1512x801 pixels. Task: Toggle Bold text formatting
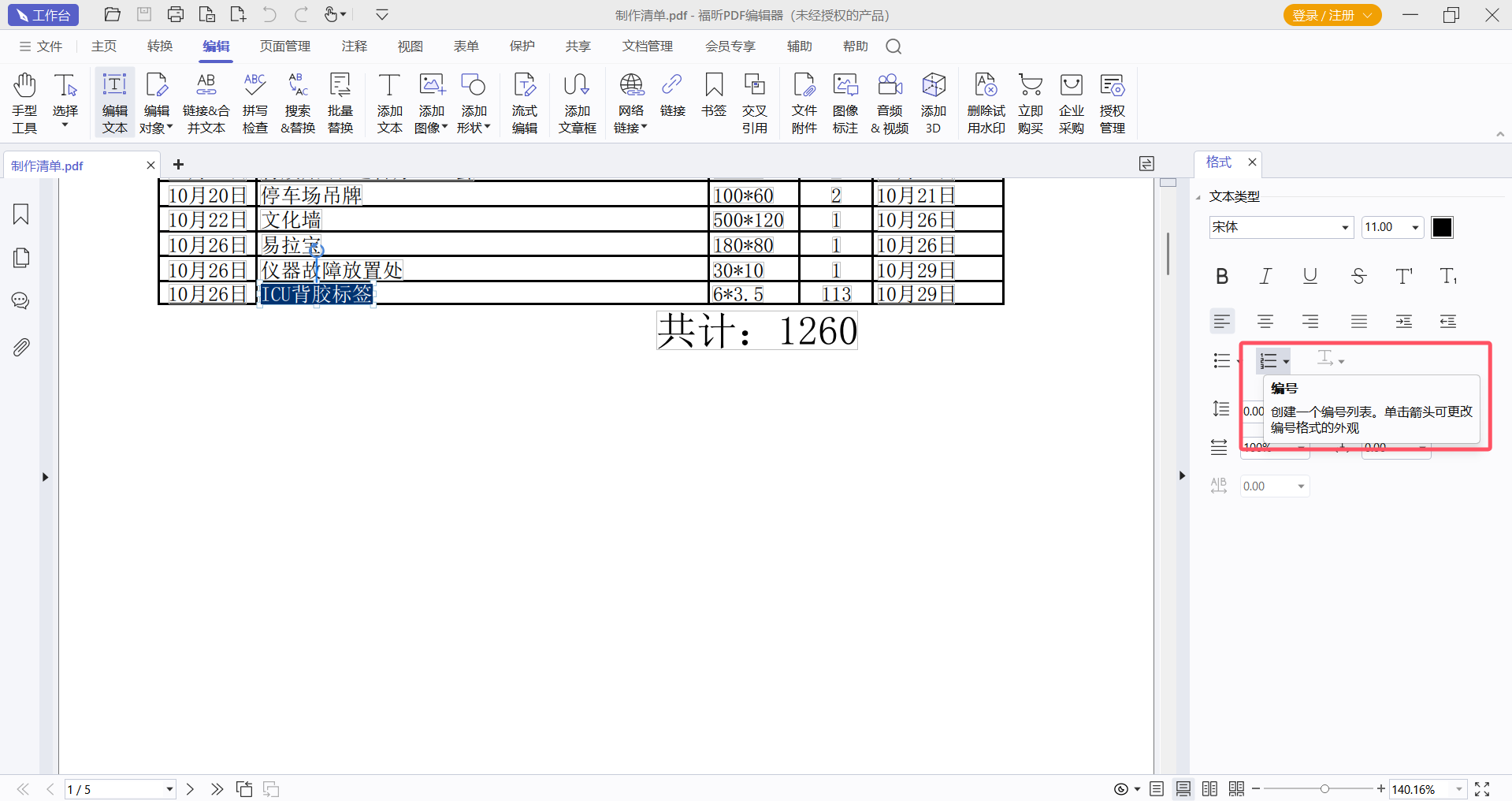click(1222, 276)
